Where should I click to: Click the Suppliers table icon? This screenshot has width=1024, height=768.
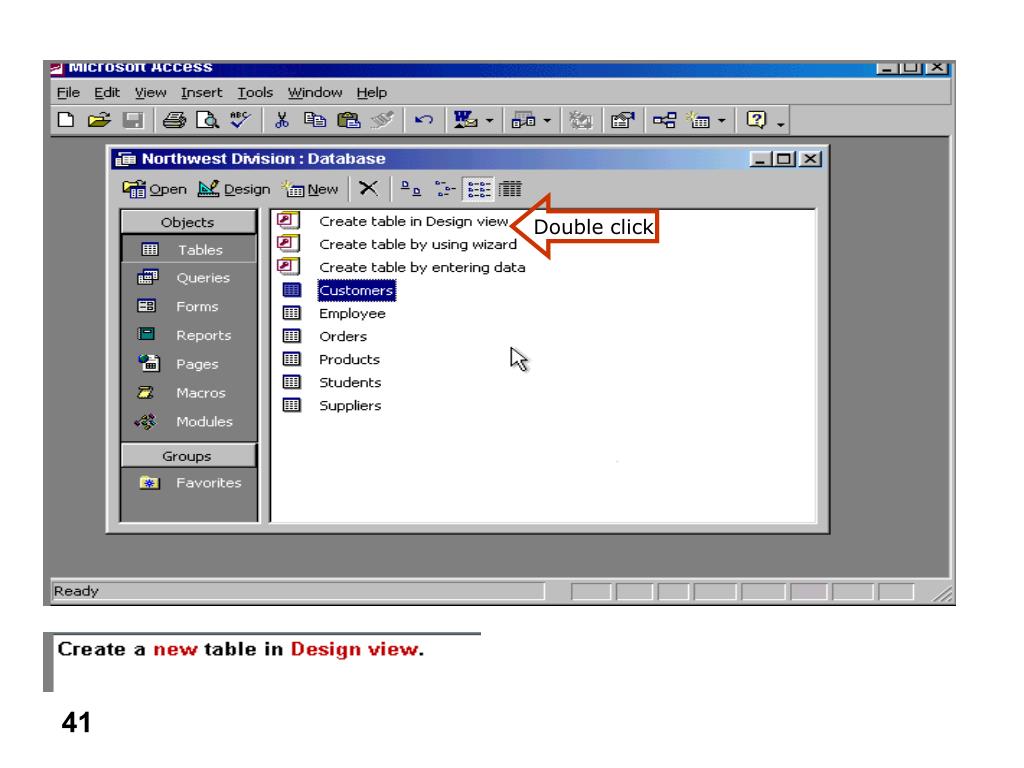pos(291,405)
